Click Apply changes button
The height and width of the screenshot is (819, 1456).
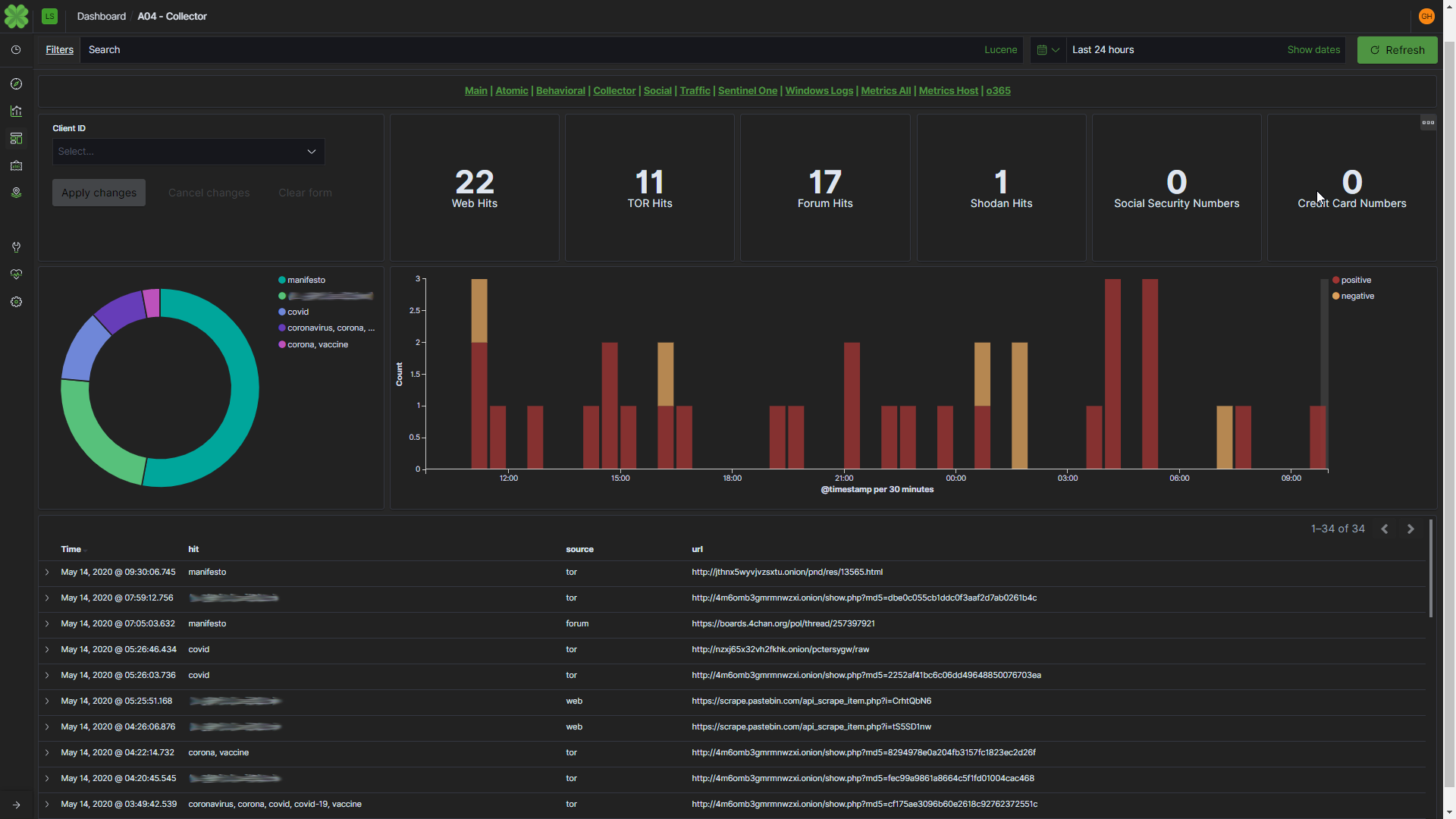(x=99, y=193)
